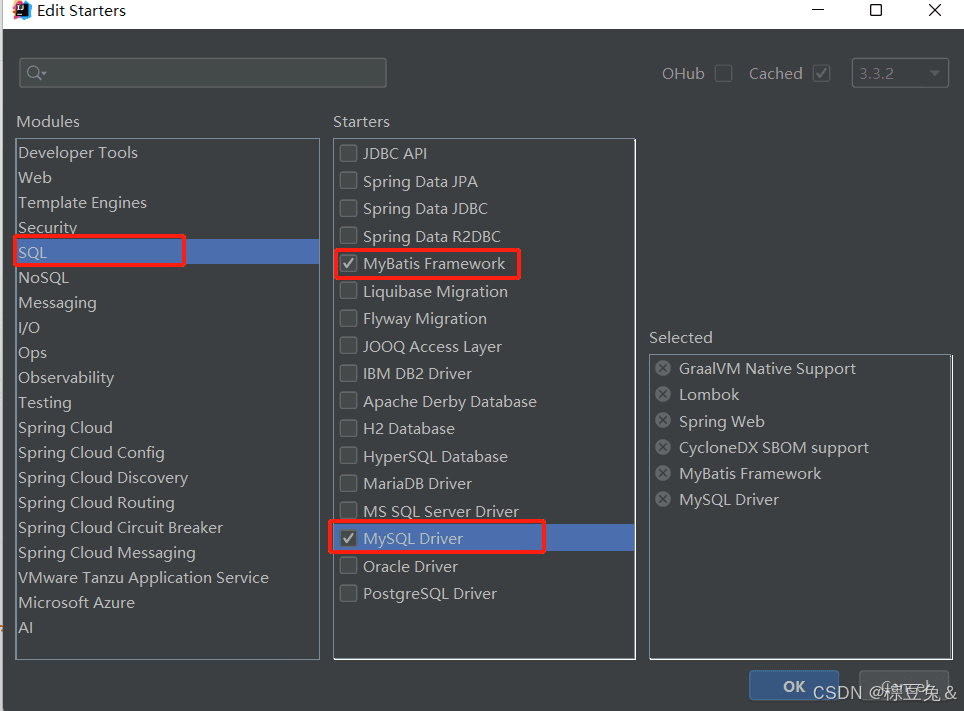Click the search magnifier icon
This screenshot has height=711, width=964.
(36, 73)
